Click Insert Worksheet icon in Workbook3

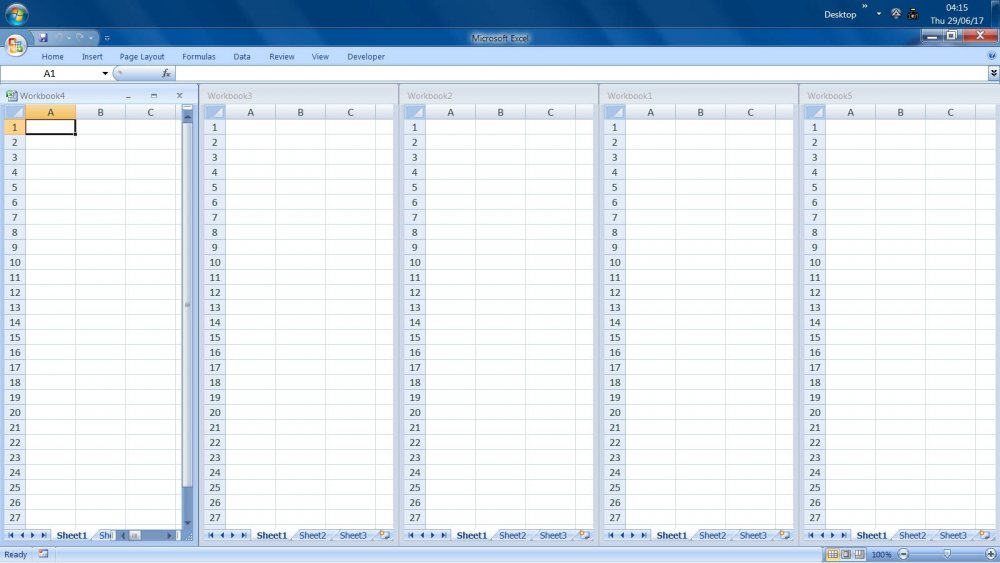pyautogui.click(x=385, y=535)
